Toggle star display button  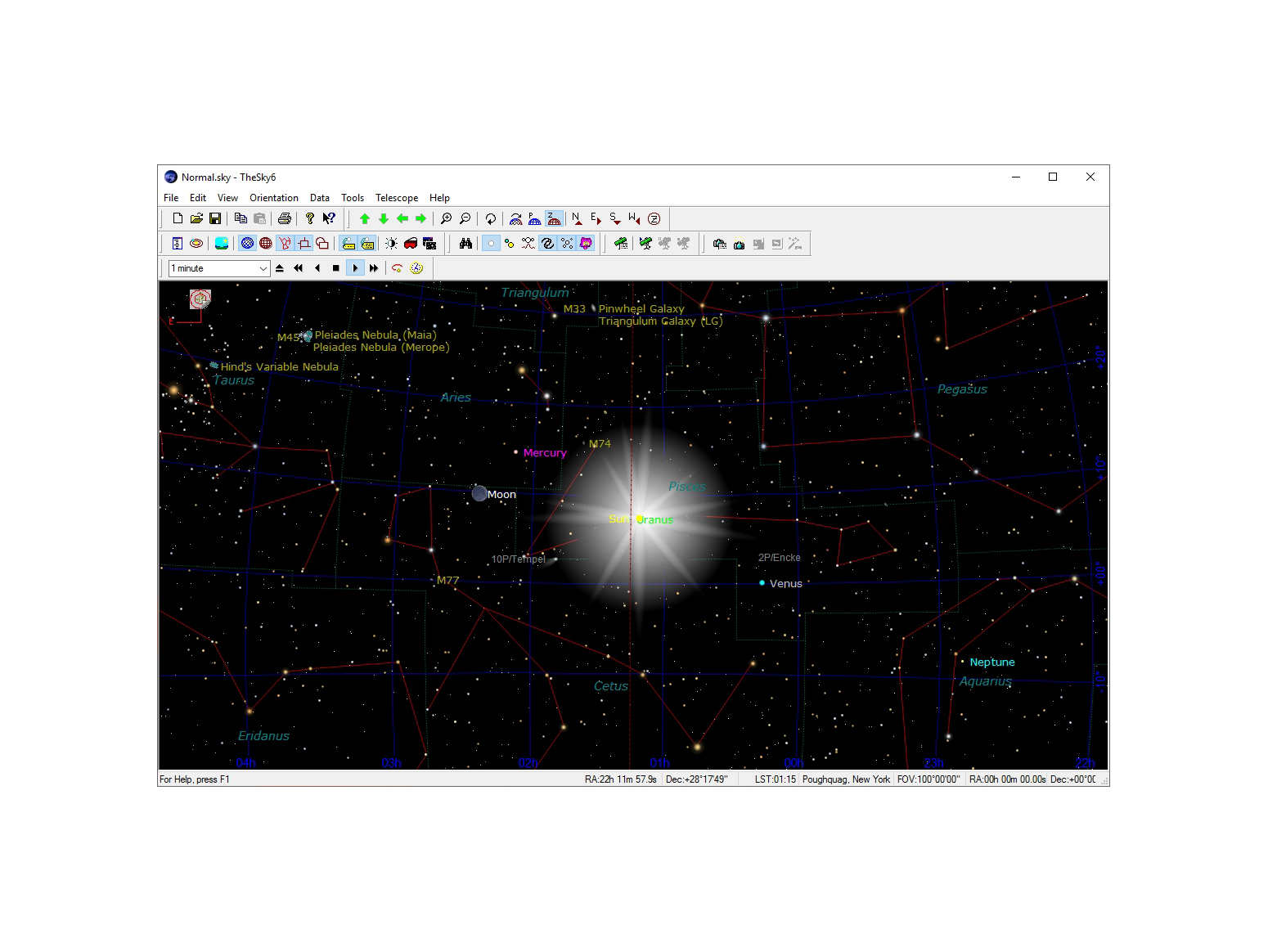click(491, 244)
